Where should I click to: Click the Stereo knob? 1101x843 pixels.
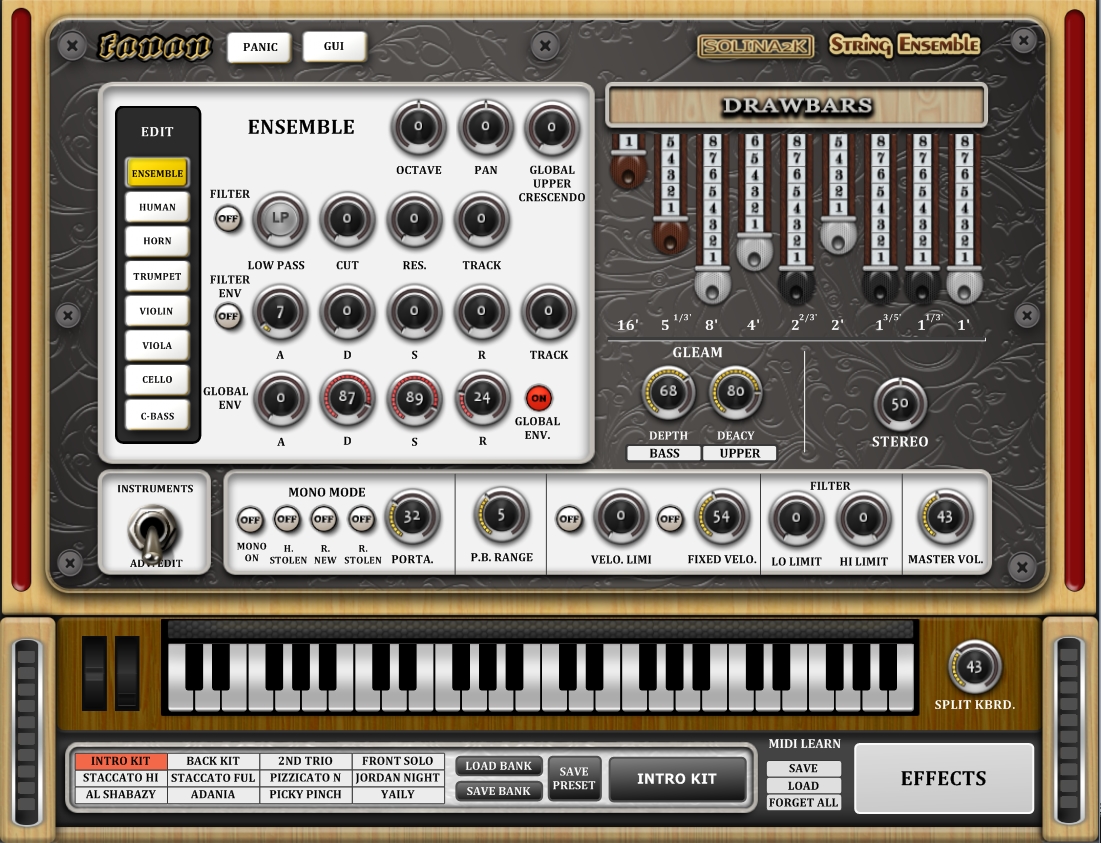899,404
